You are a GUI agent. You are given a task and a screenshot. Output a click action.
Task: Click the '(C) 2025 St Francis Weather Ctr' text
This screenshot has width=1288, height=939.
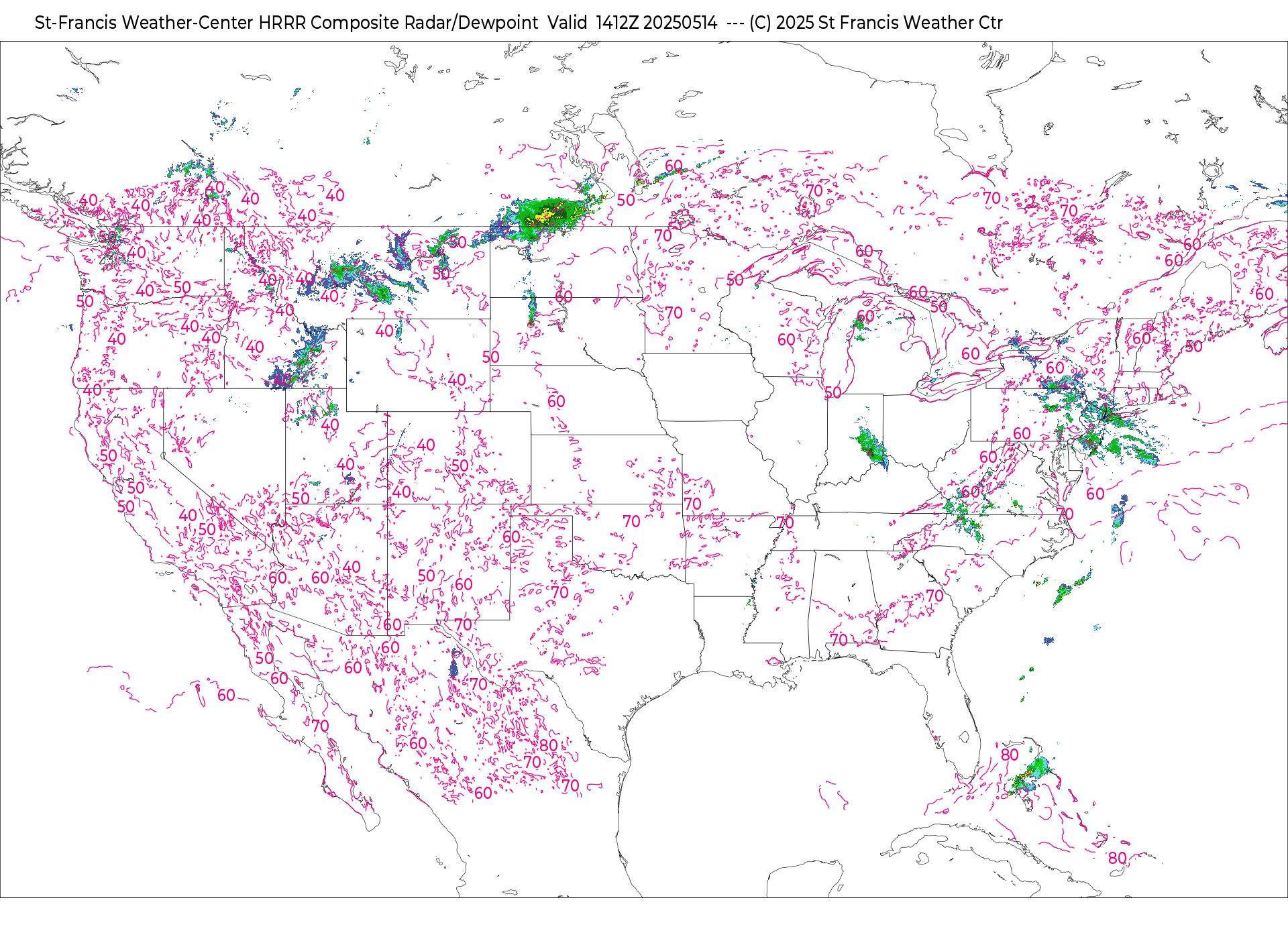pos(875,23)
